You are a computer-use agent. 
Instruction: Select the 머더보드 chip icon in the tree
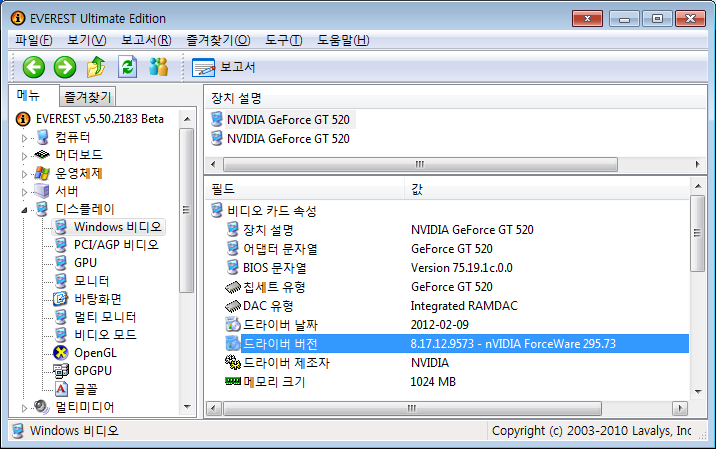click(x=42, y=155)
